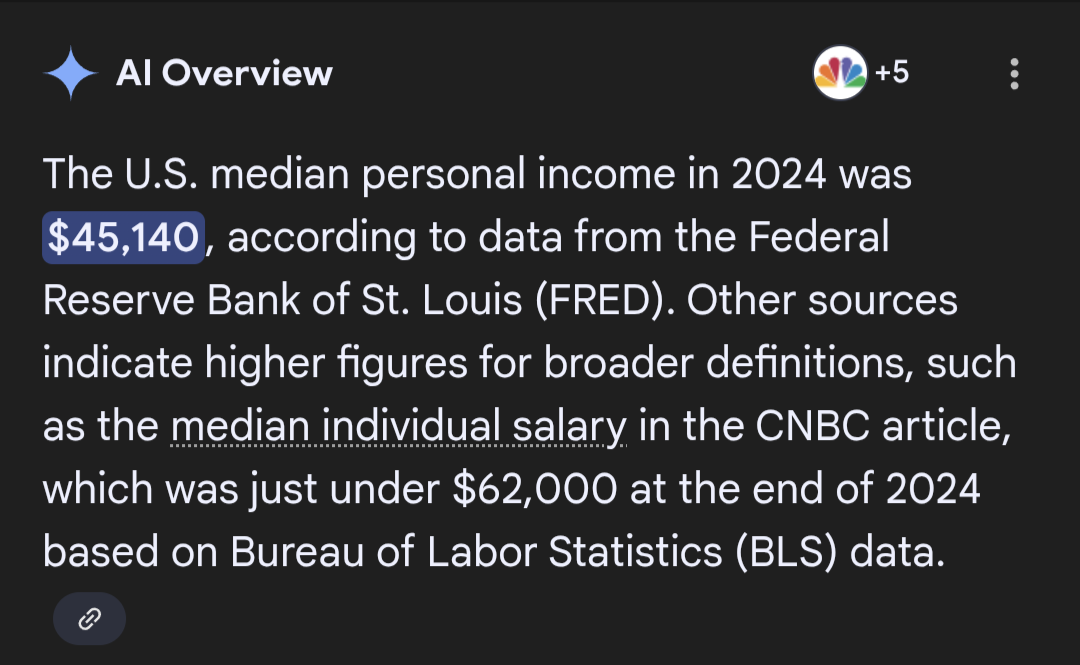Image resolution: width=1080 pixels, height=665 pixels.
Task: Open the three-dot more options menu
Action: 1015,74
